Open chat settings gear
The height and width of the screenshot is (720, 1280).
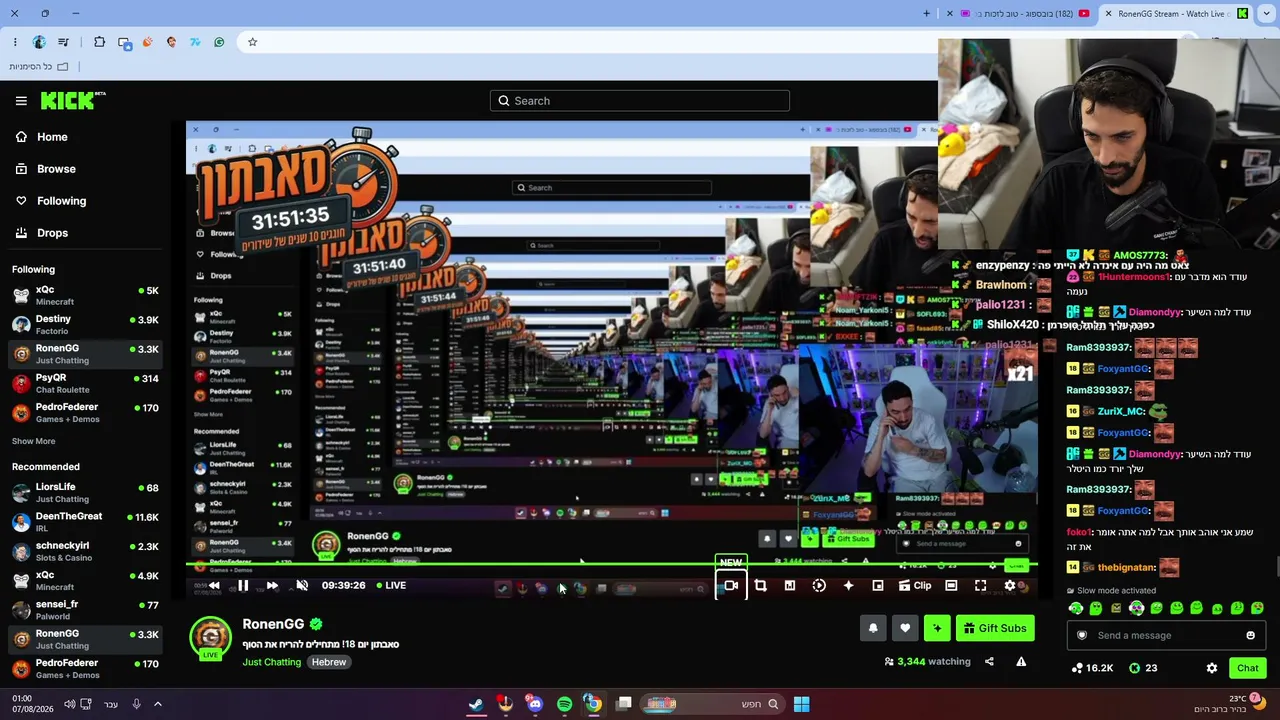tap(1212, 668)
